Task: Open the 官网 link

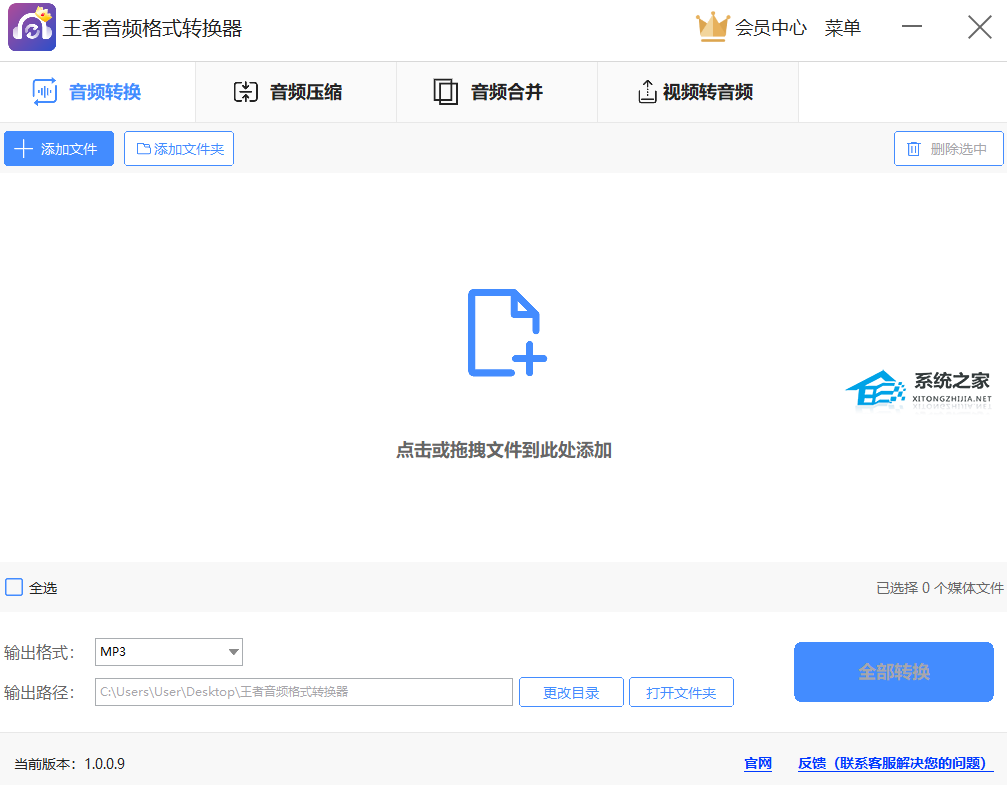Action: 758,764
